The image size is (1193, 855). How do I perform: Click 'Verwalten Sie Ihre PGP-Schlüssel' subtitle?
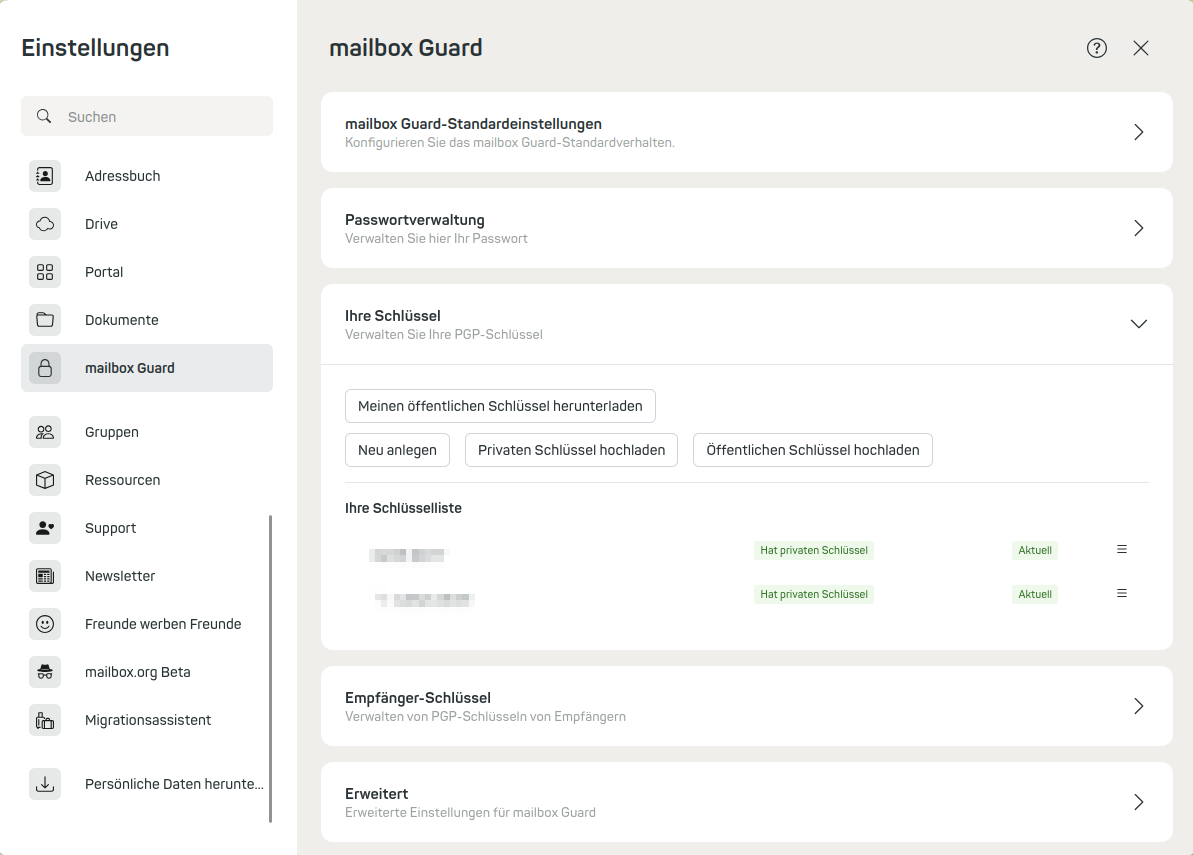444,335
